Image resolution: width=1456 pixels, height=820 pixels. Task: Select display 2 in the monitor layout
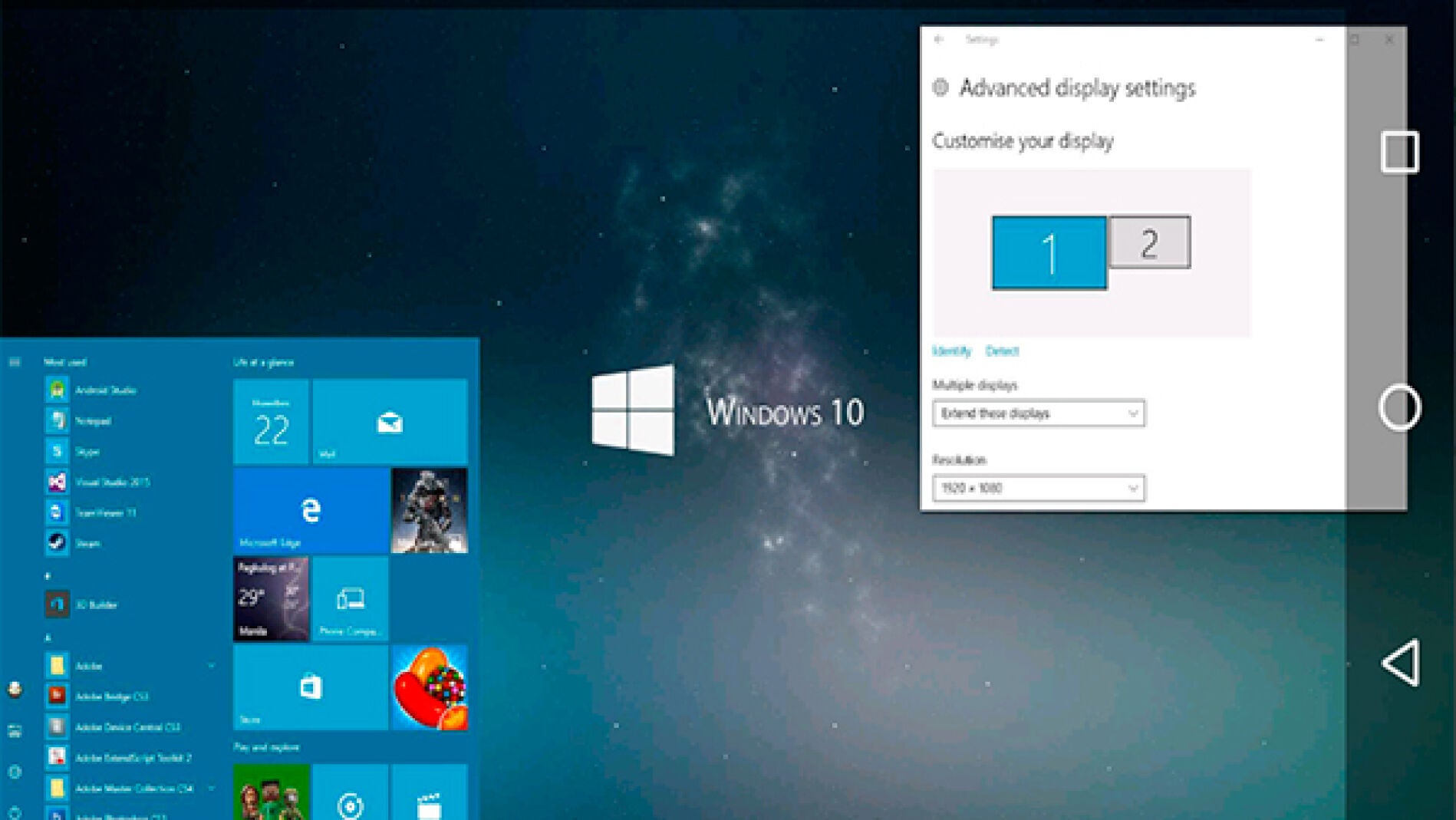point(1149,242)
